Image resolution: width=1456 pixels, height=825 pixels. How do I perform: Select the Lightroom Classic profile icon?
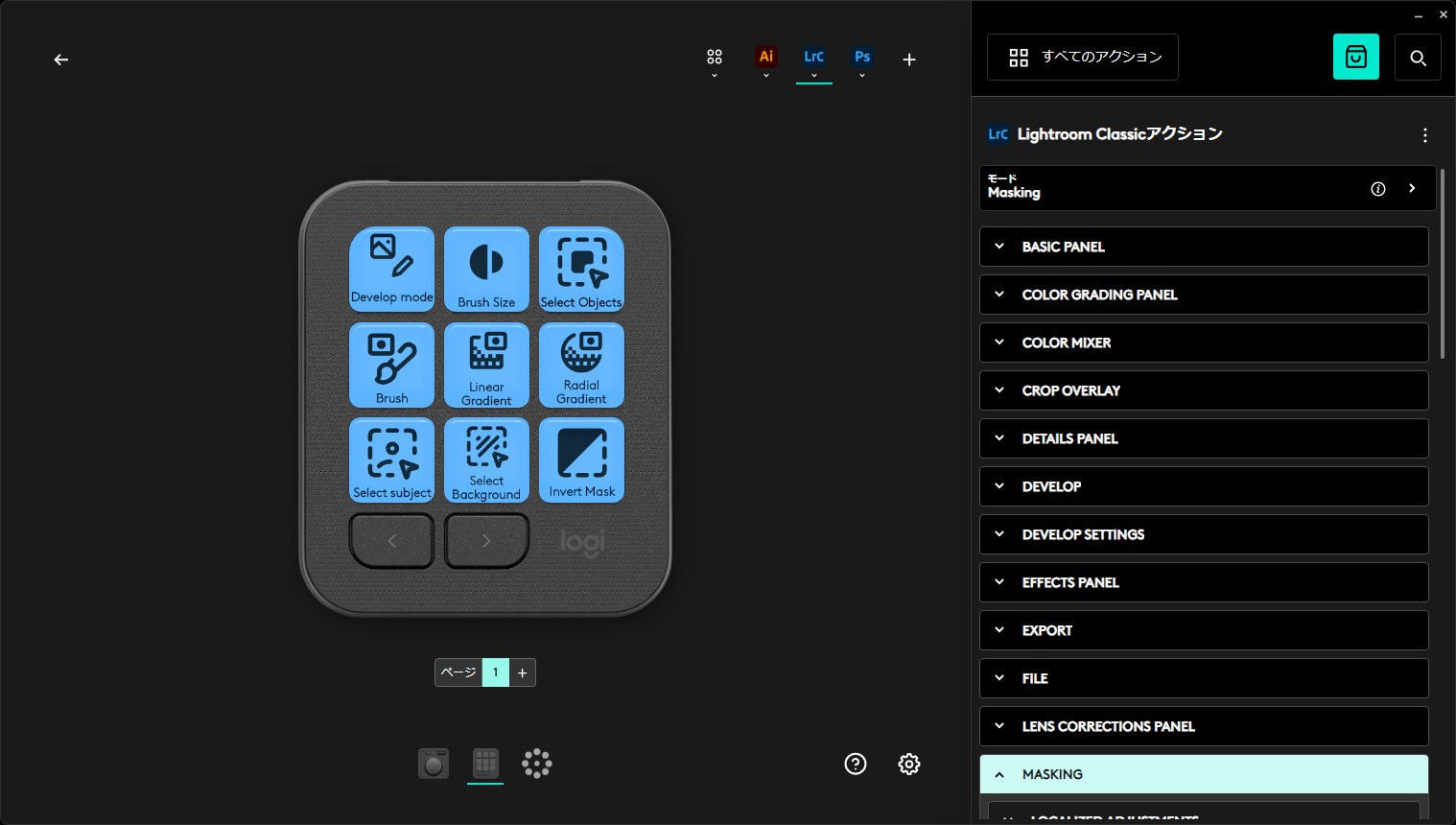click(x=814, y=56)
